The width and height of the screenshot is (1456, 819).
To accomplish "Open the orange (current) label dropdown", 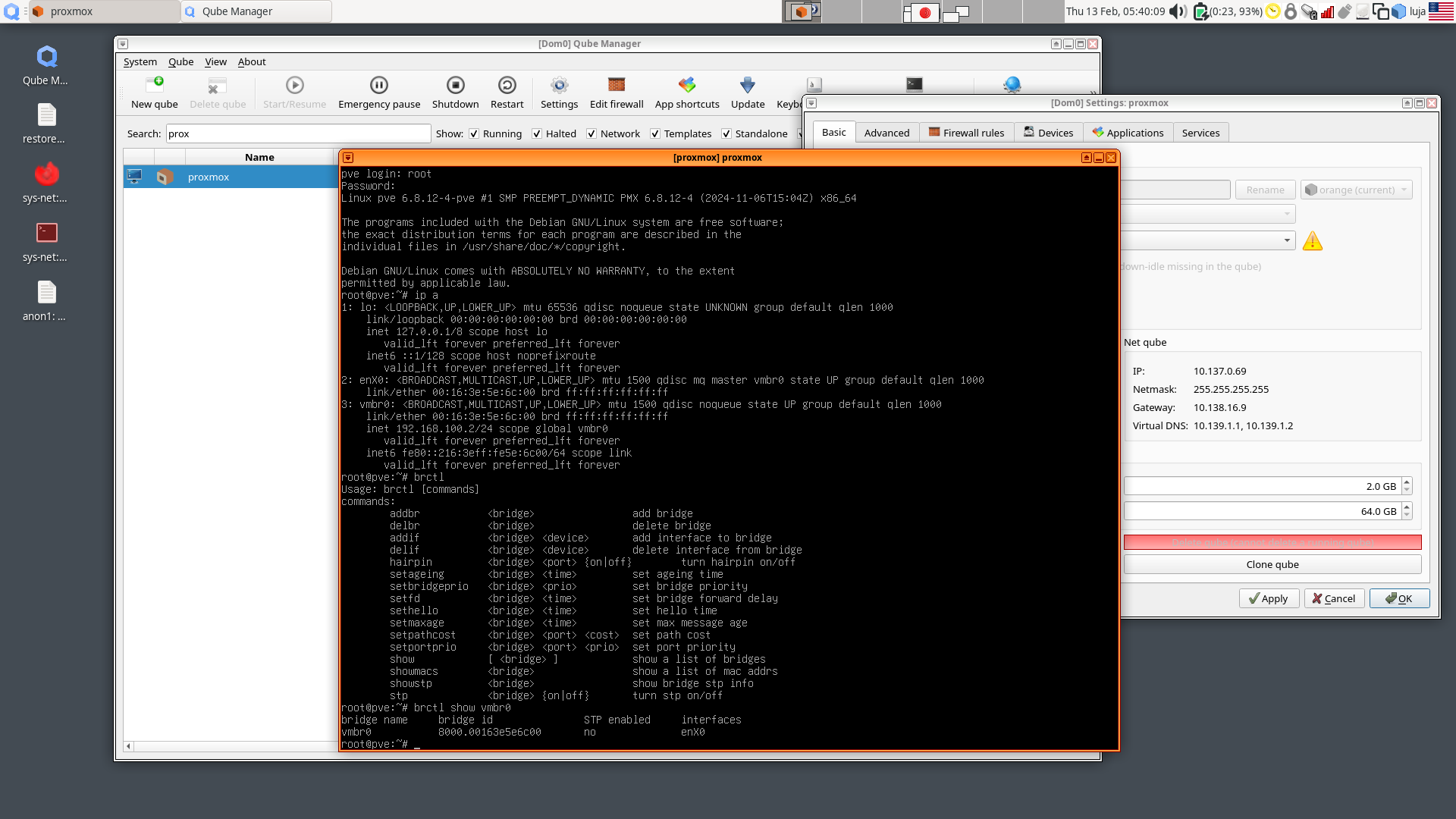I will pos(1356,190).
